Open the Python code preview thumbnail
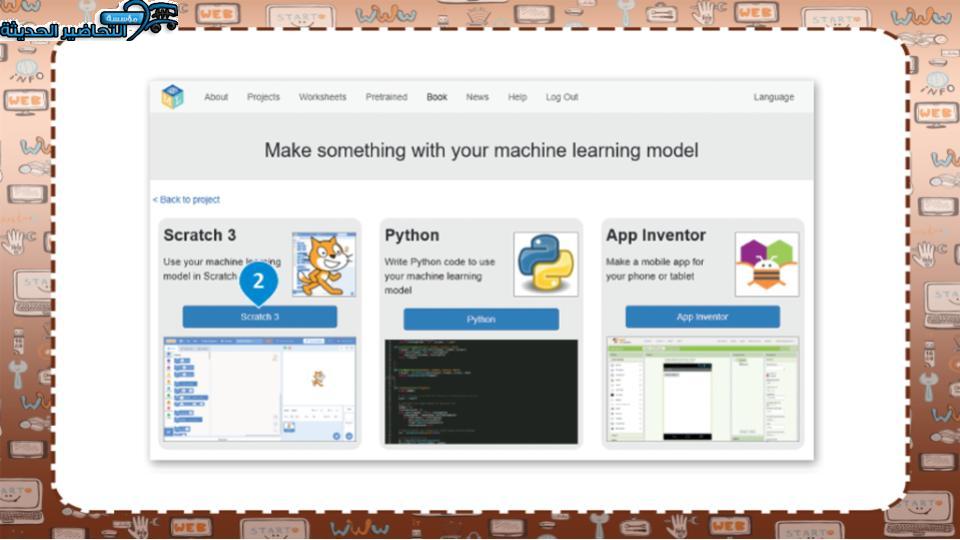The width and height of the screenshot is (960, 540). tap(481, 391)
